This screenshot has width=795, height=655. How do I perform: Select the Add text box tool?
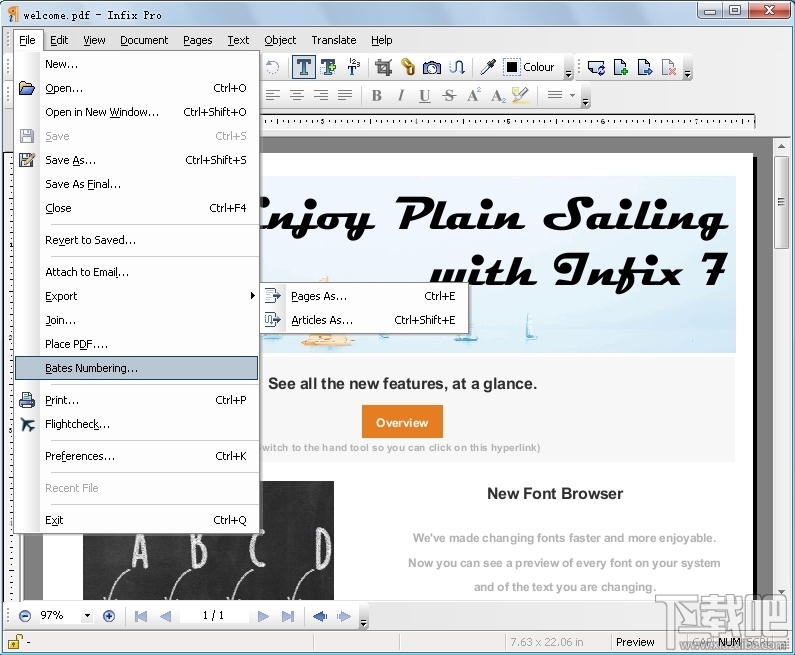coord(328,67)
